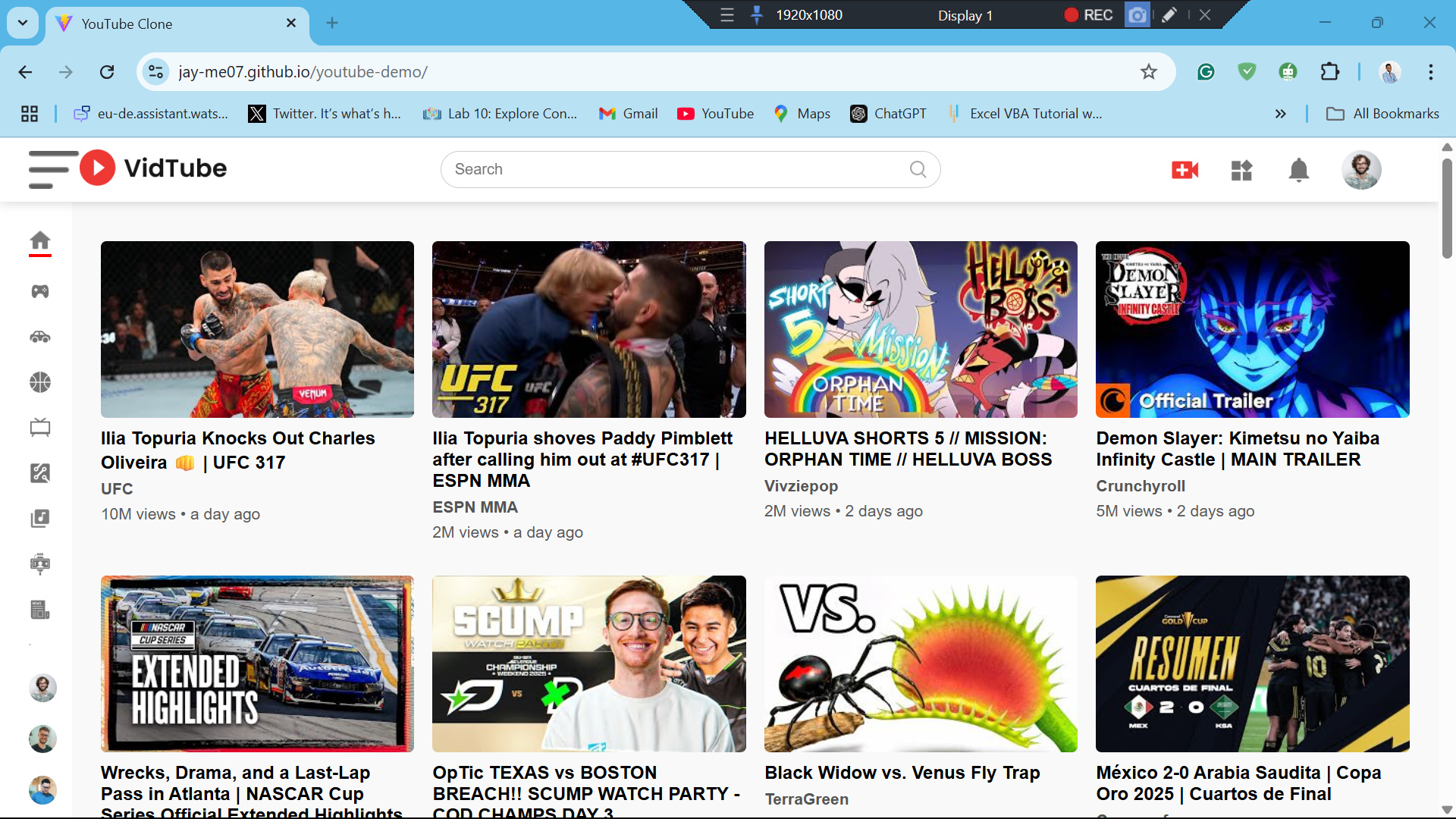Open the apps grid icon in VidTube header
Screen dimensions: 1456x819
pyautogui.click(x=1241, y=170)
